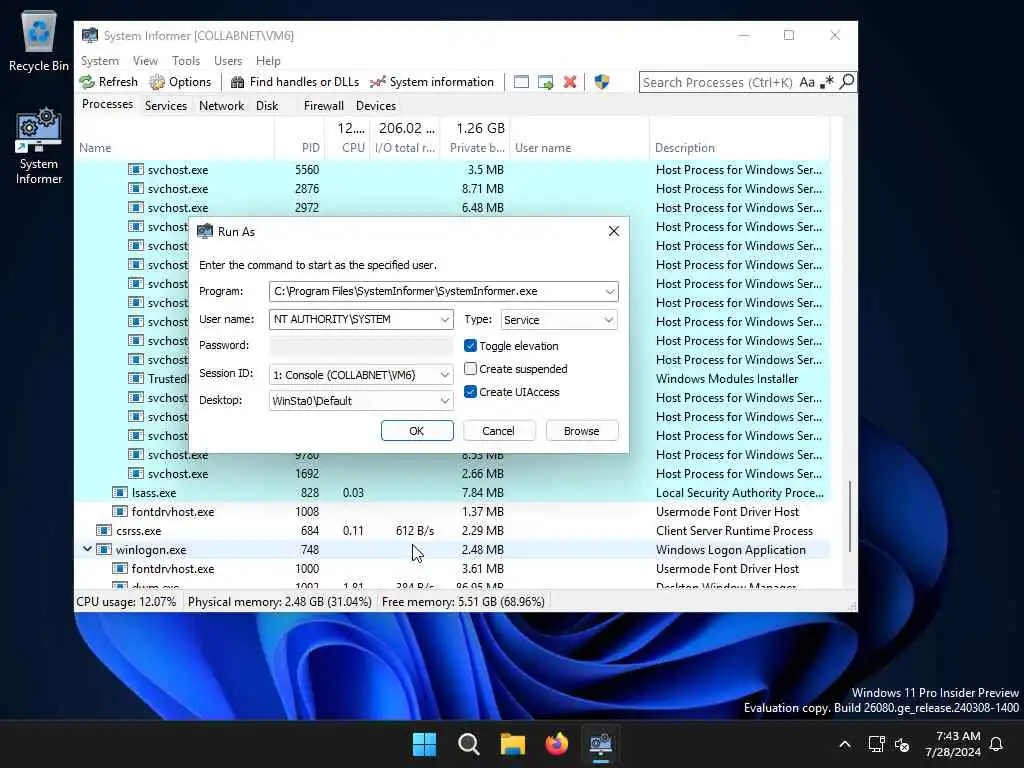
Task: Select the Processes tab
Action: [107, 104]
